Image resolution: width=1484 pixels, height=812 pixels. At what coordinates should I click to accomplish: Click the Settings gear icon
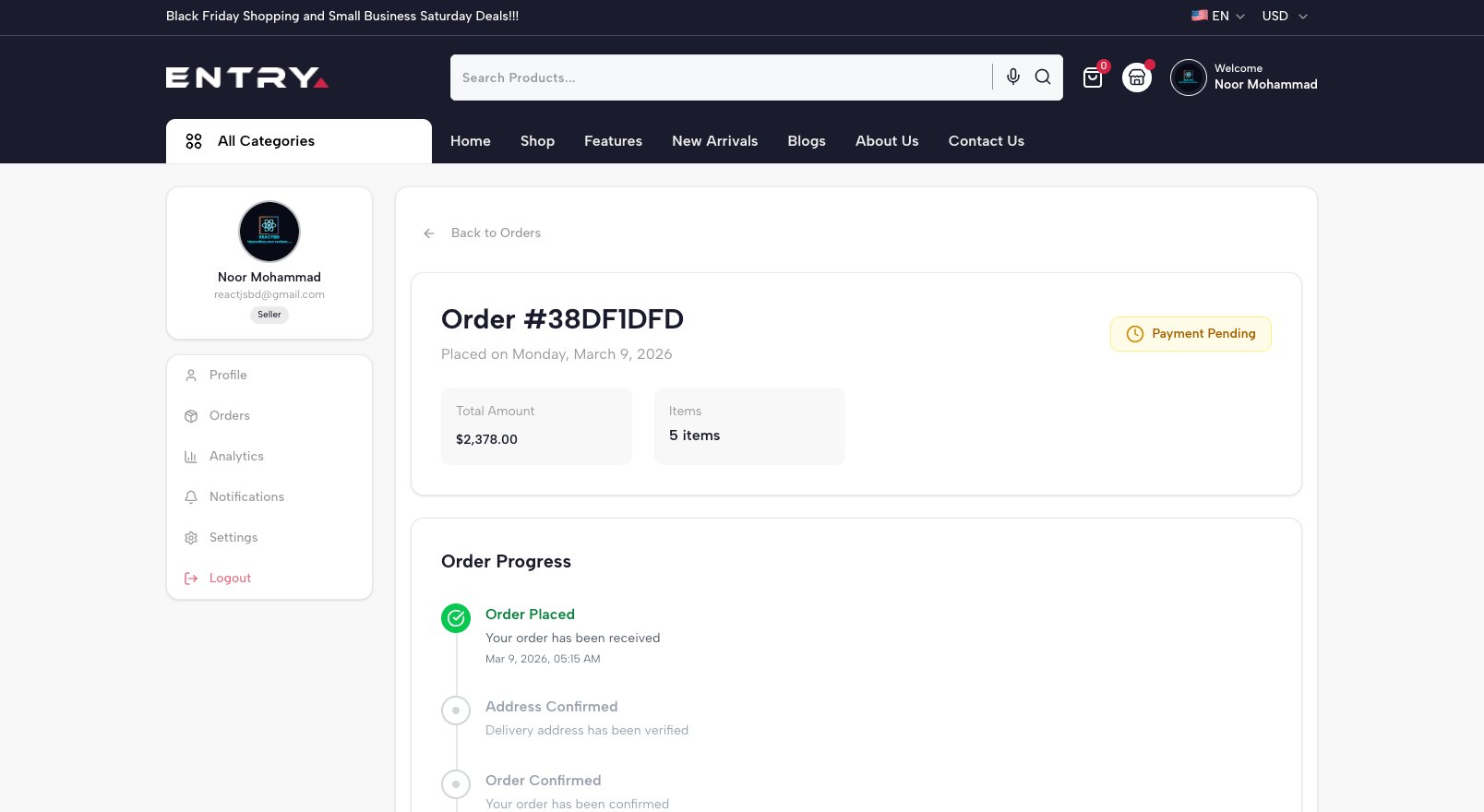[191, 538]
